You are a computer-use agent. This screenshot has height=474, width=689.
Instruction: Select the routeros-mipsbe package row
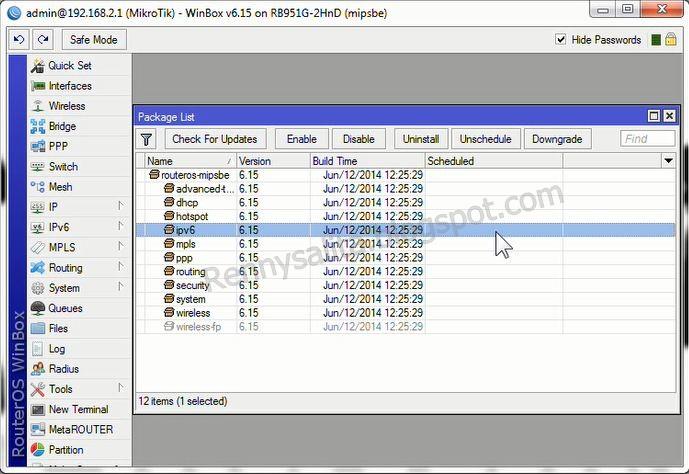point(405,175)
